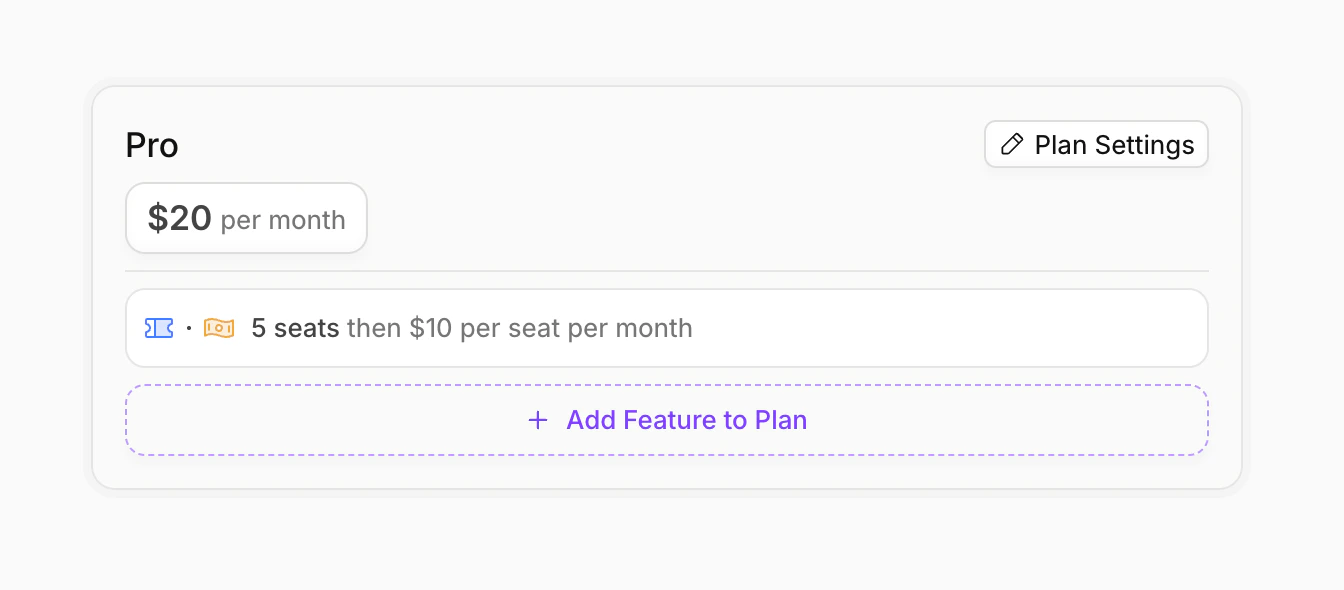The height and width of the screenshot is (590, 1344).
Task: Click the pencil icon on Plan Settings
Action: click(x=1012, y=145)
